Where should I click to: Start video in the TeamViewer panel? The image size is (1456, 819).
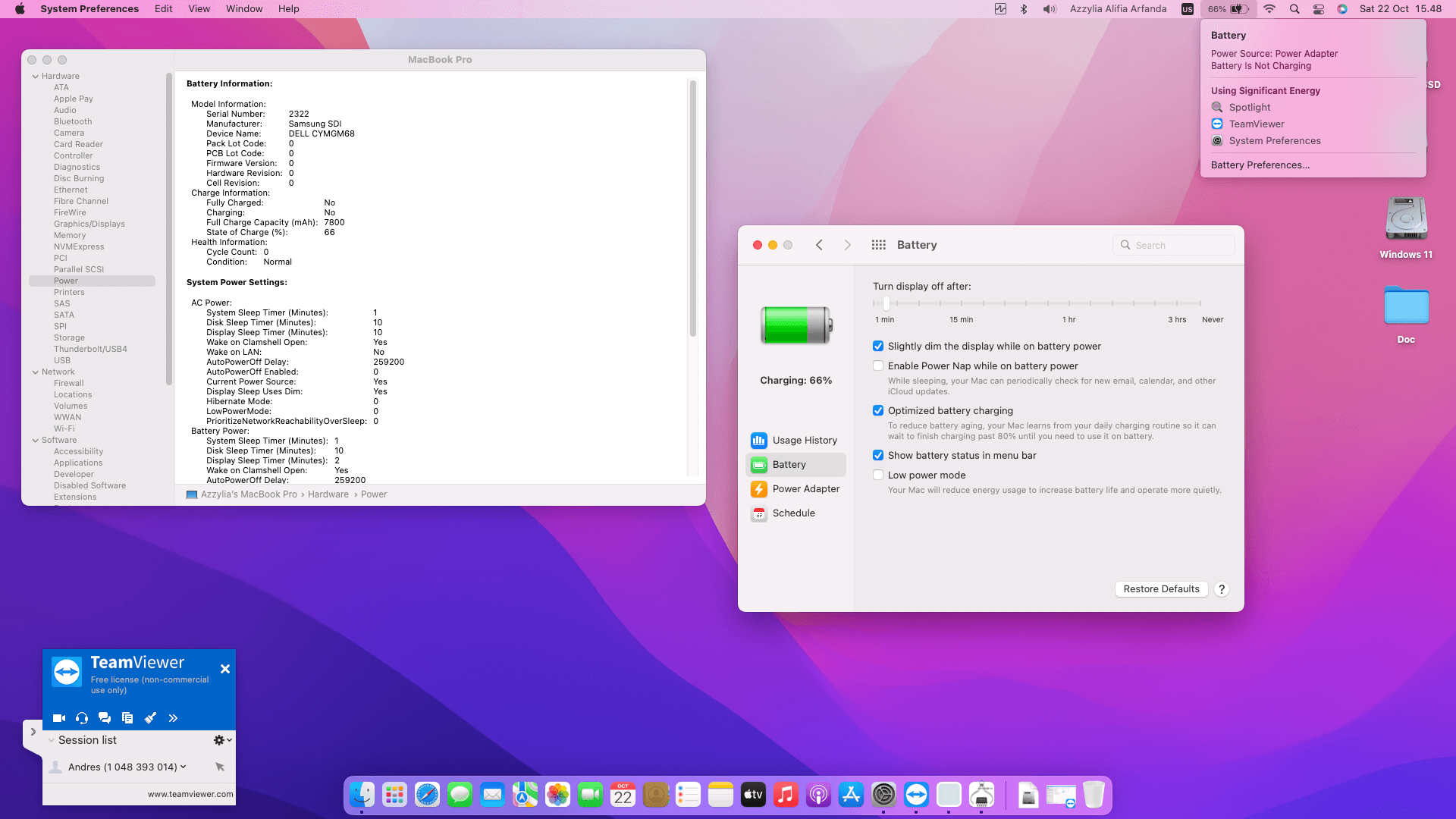pyautogui.click(x=59, y=718)
